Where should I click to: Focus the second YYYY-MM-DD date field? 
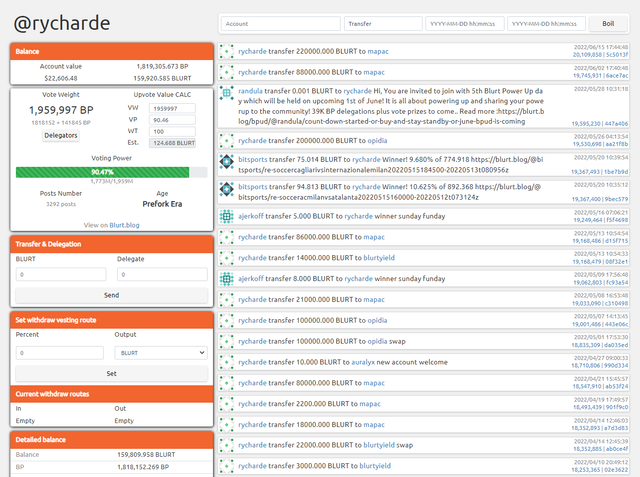[546, 24]
